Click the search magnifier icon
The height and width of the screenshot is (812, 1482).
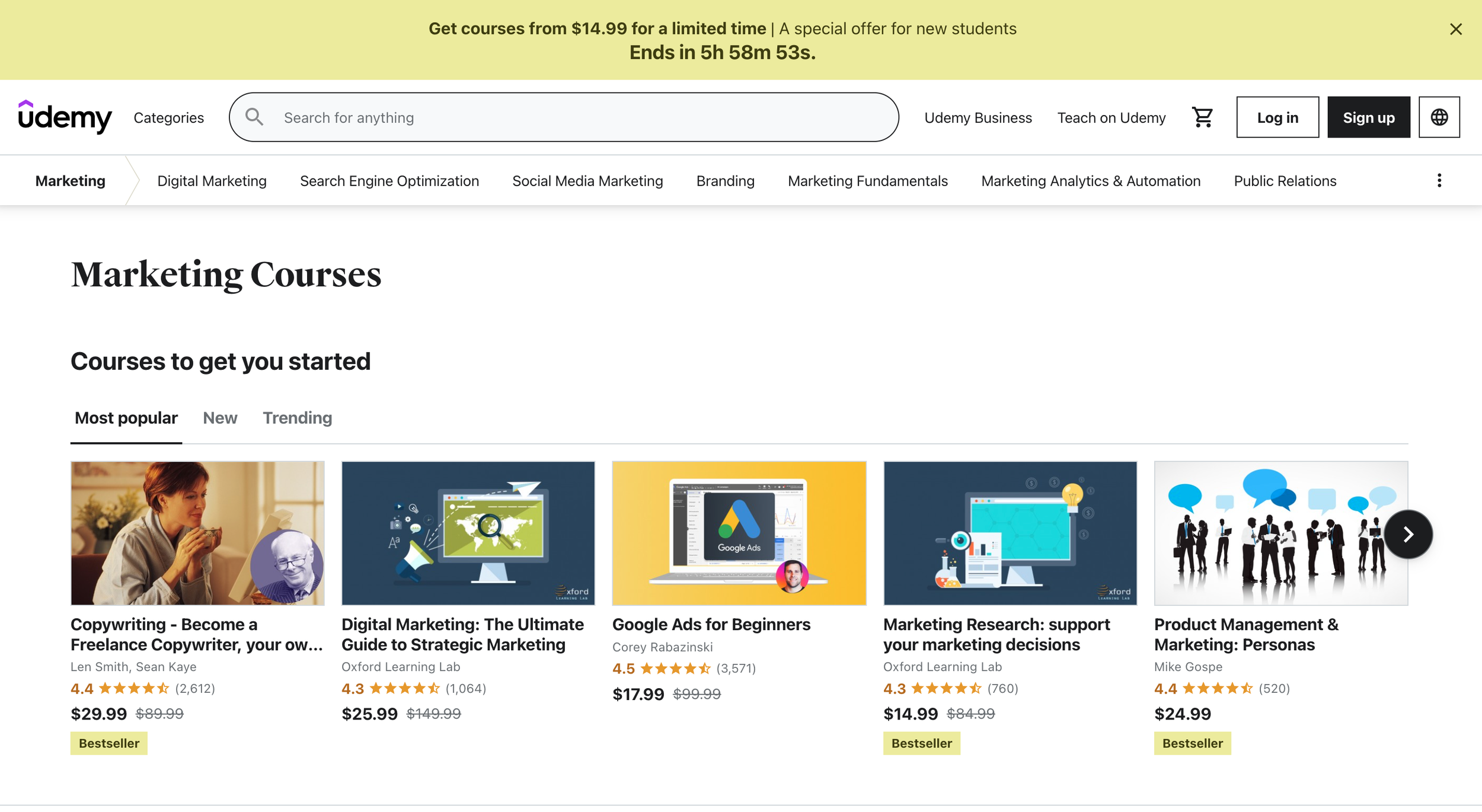pyautogui.click(x=254, y=117)
